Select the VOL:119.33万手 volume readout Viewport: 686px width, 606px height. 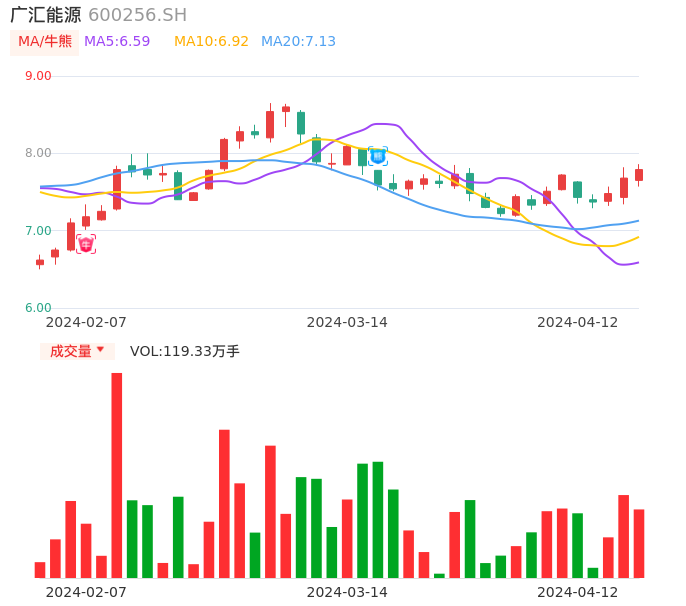[x=185, y=351]
